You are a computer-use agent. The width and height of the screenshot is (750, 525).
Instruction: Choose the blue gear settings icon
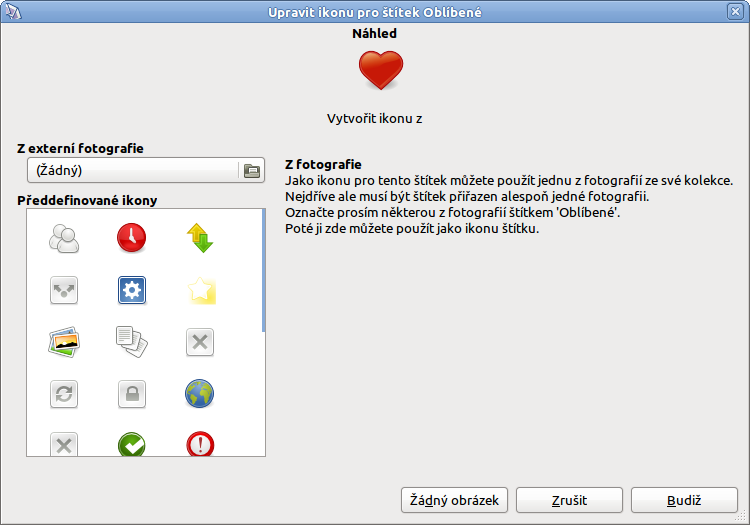[x=132, y=290]
